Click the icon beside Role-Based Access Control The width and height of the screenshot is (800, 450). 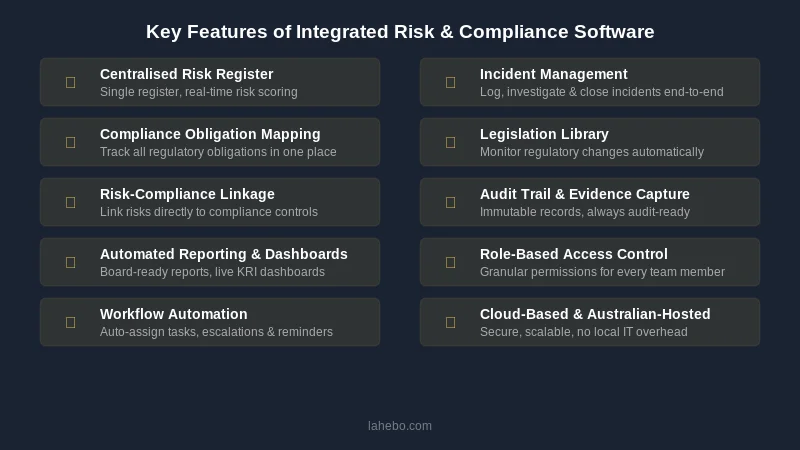pos(451,262)
